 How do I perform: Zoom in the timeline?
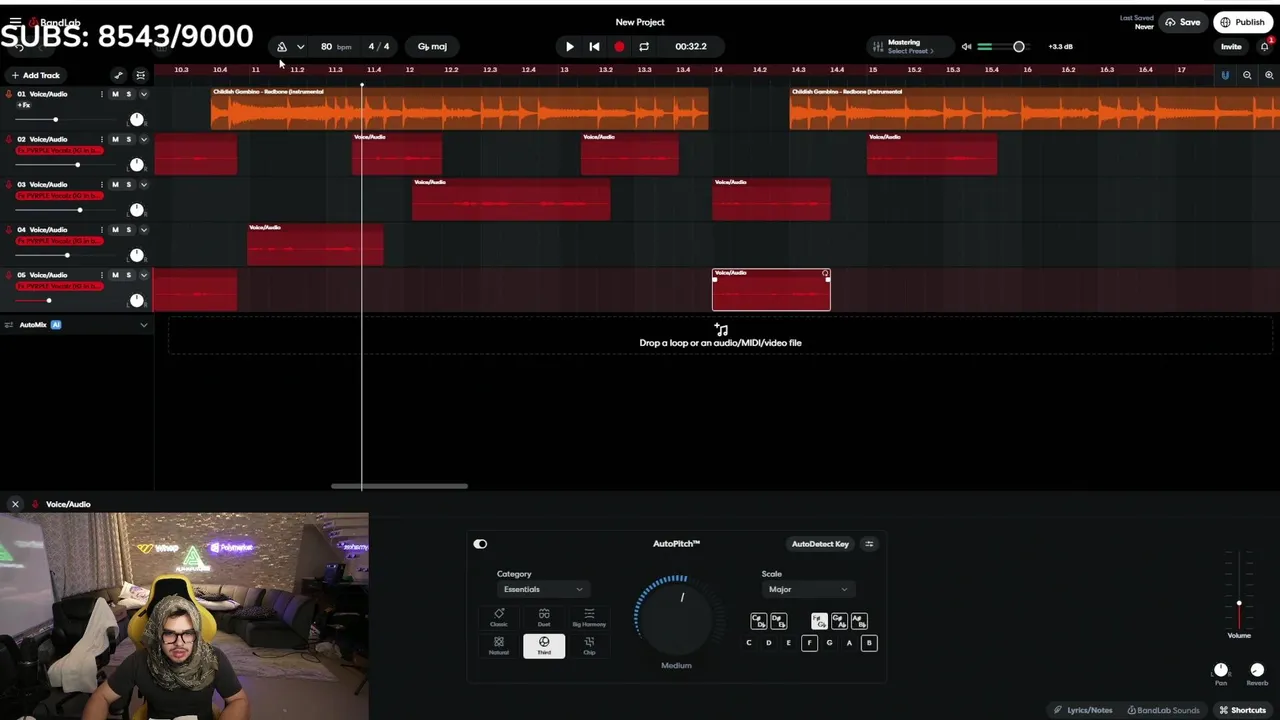[1269, 75]
